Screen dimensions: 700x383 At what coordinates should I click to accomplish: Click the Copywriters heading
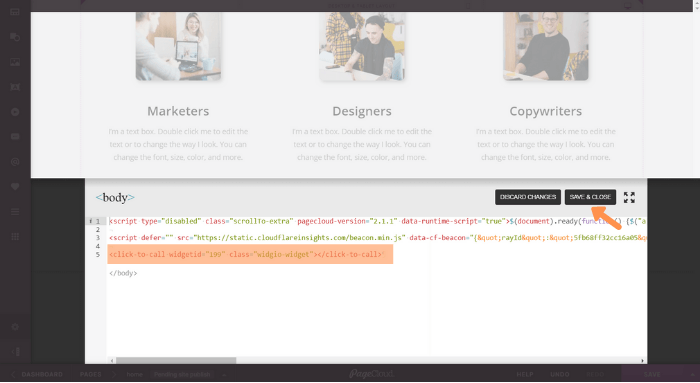[x=546, y=111]
